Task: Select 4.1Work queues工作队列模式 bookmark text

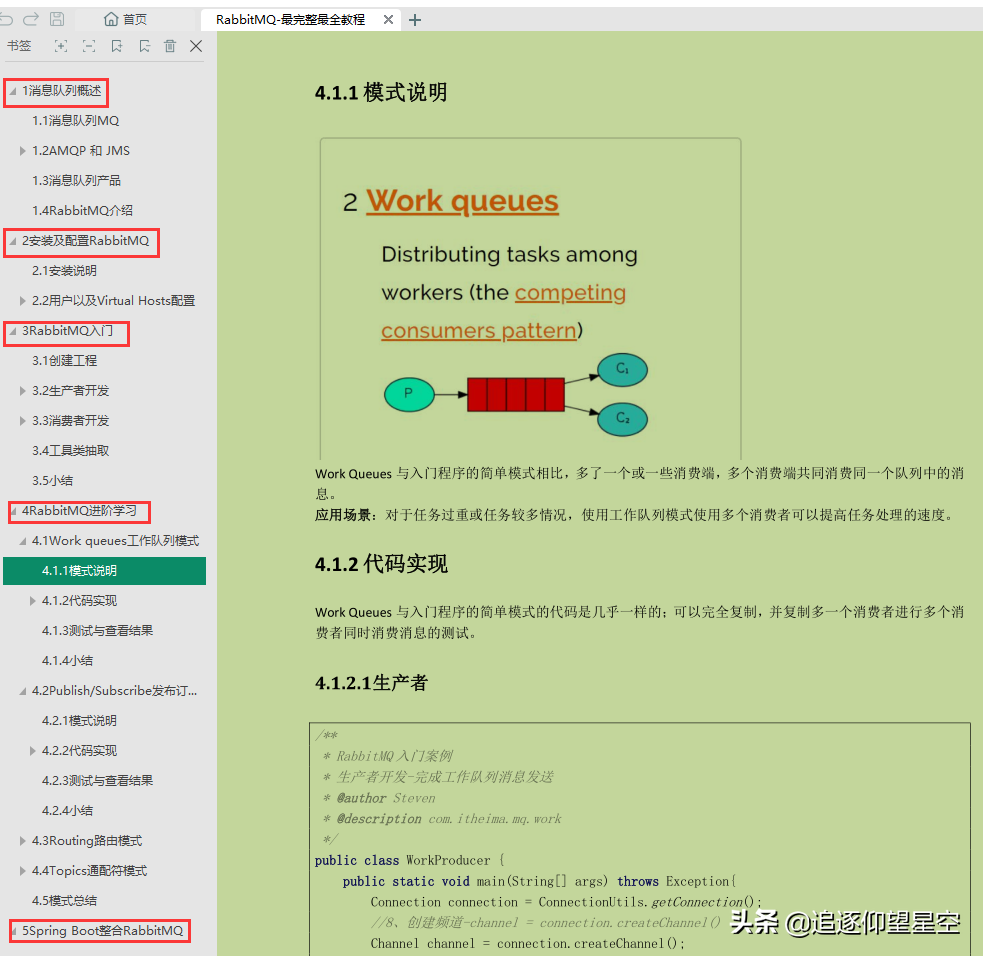Action: [115, 541]
